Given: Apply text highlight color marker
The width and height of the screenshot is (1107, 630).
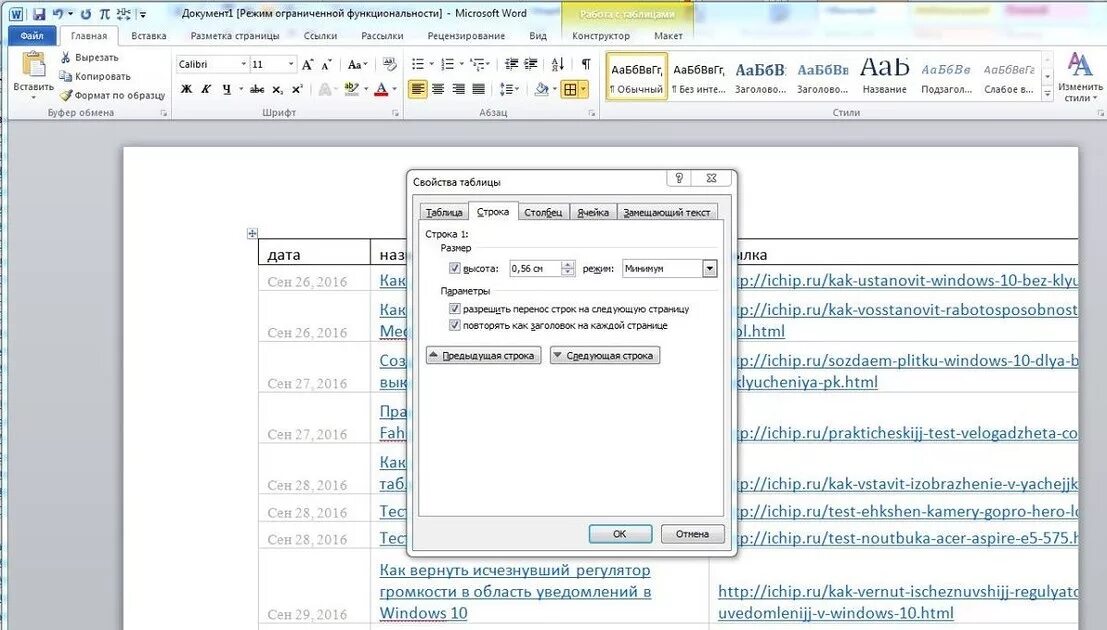Looking at the screenshot, I should (351, 89).
